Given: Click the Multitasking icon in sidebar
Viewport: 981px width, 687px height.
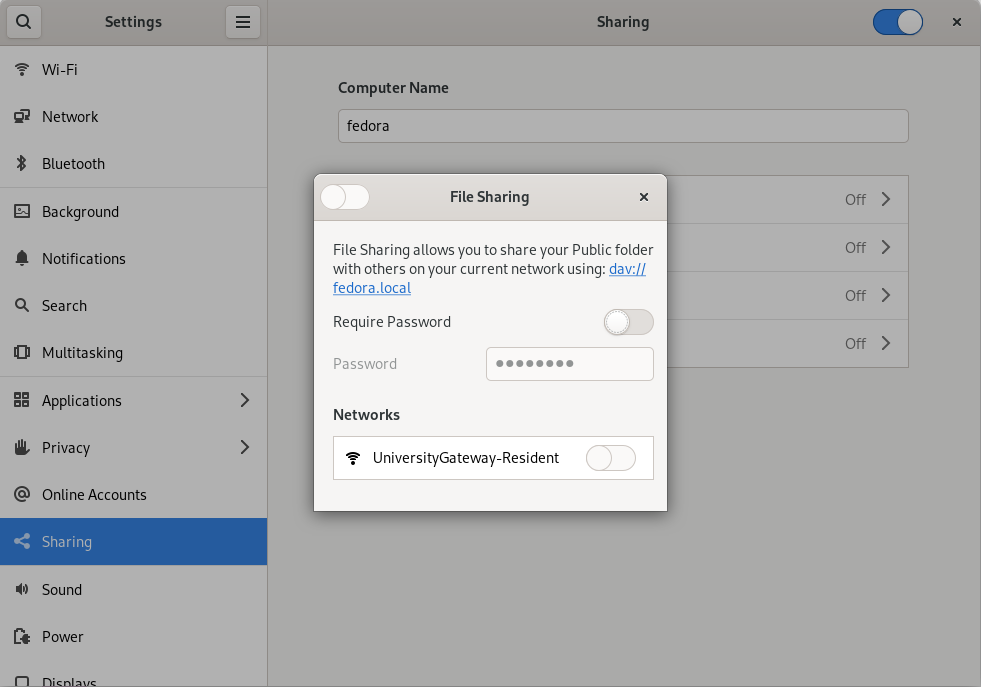Looking at the screenshot, I should click(x=22, y=352).
